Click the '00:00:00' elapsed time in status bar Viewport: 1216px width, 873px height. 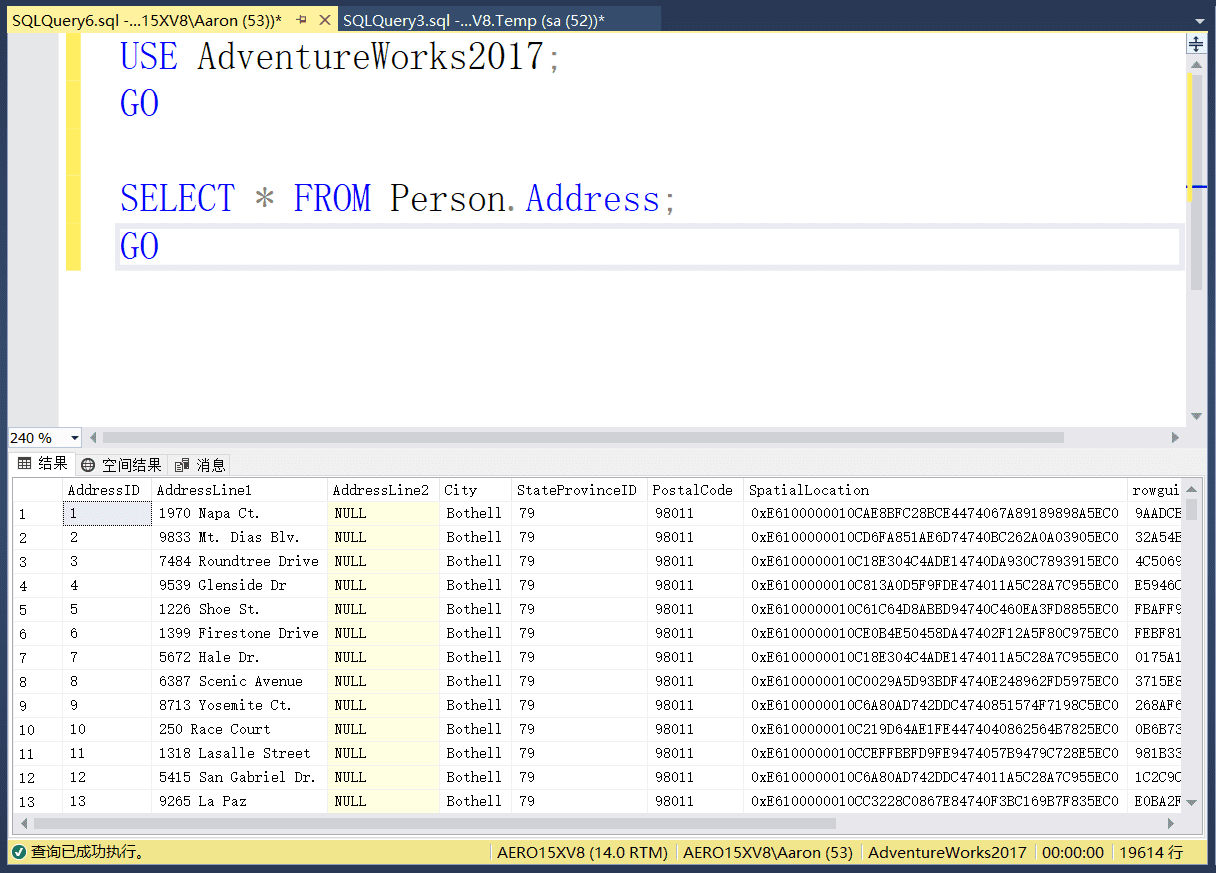click(x=1073, y=852)
